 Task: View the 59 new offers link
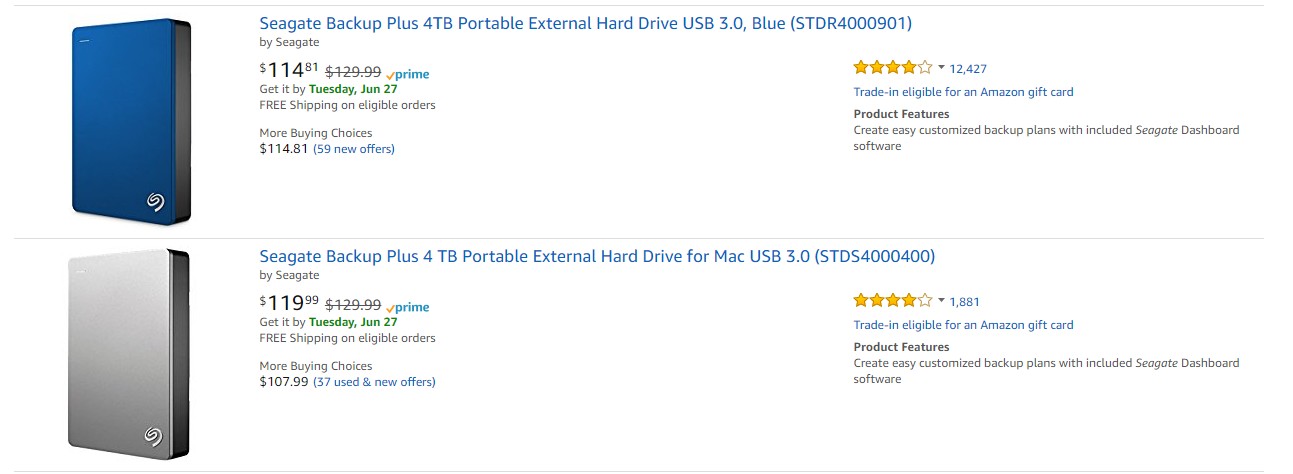click(354, 149)
